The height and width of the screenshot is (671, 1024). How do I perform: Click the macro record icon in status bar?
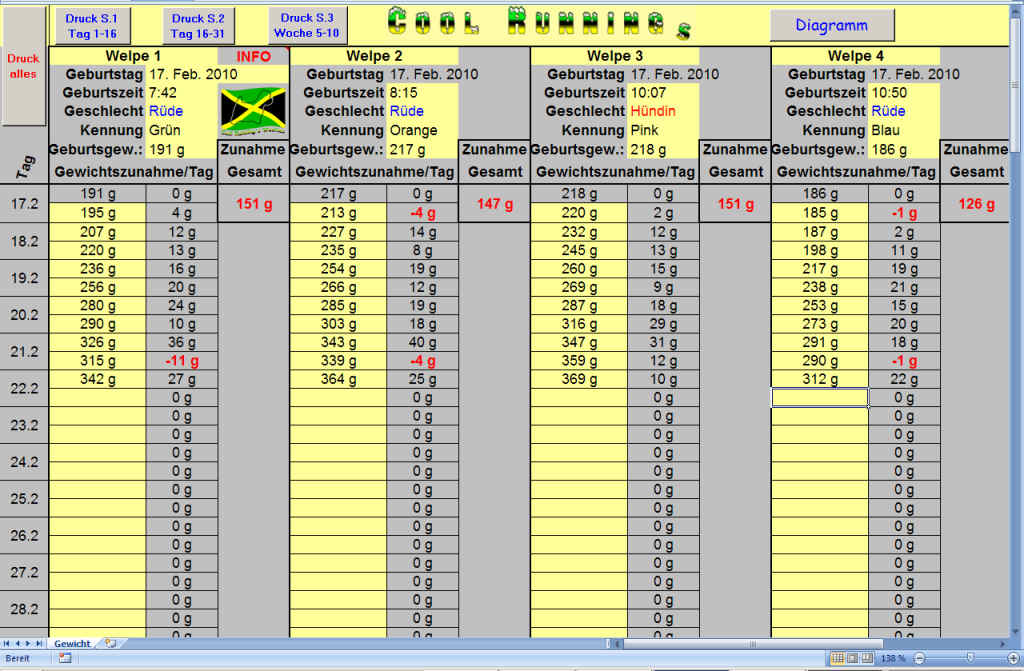(x=65, y=658)
